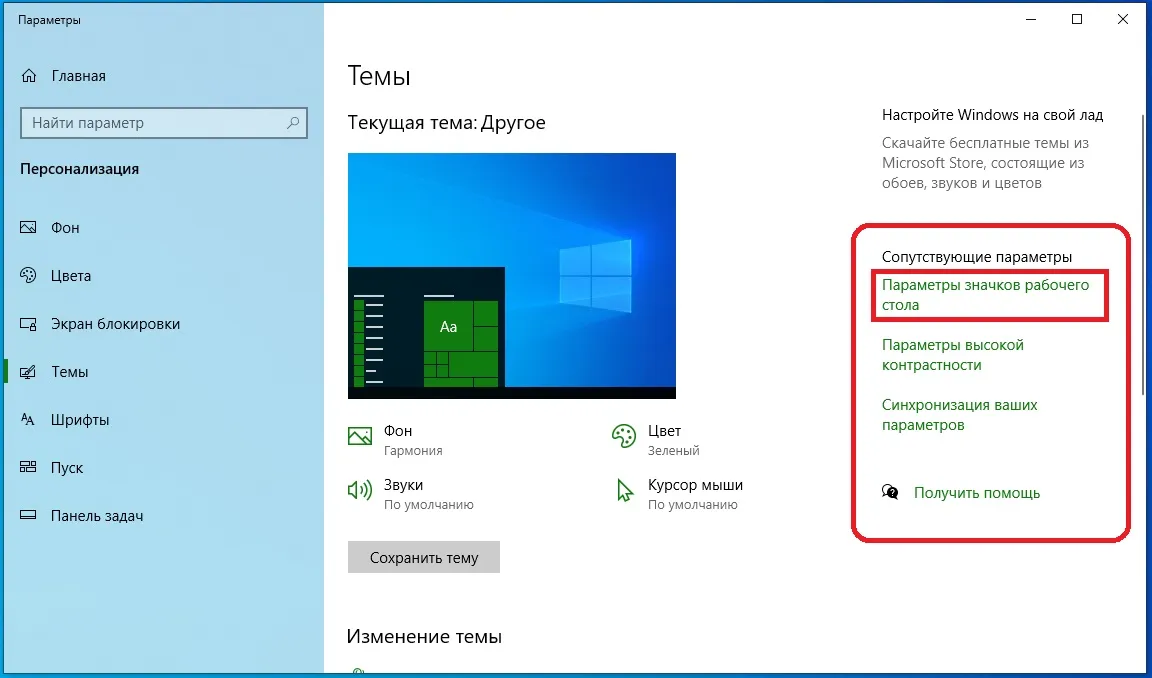Click the Текущая тема: Другое heading
1152x678 pixels.
click(x=446, y=122)
